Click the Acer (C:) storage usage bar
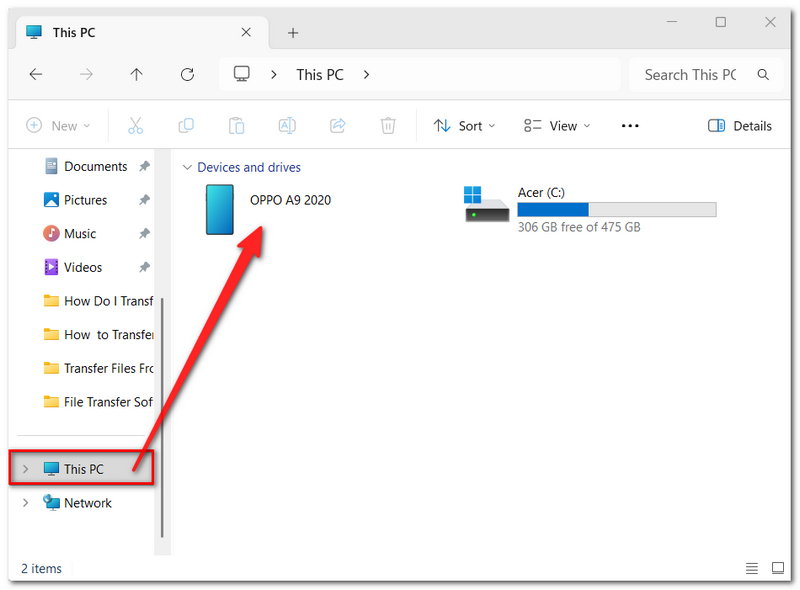Image resolution: width=800 pixels, height=590 pixels. click(x=616, y=210)
